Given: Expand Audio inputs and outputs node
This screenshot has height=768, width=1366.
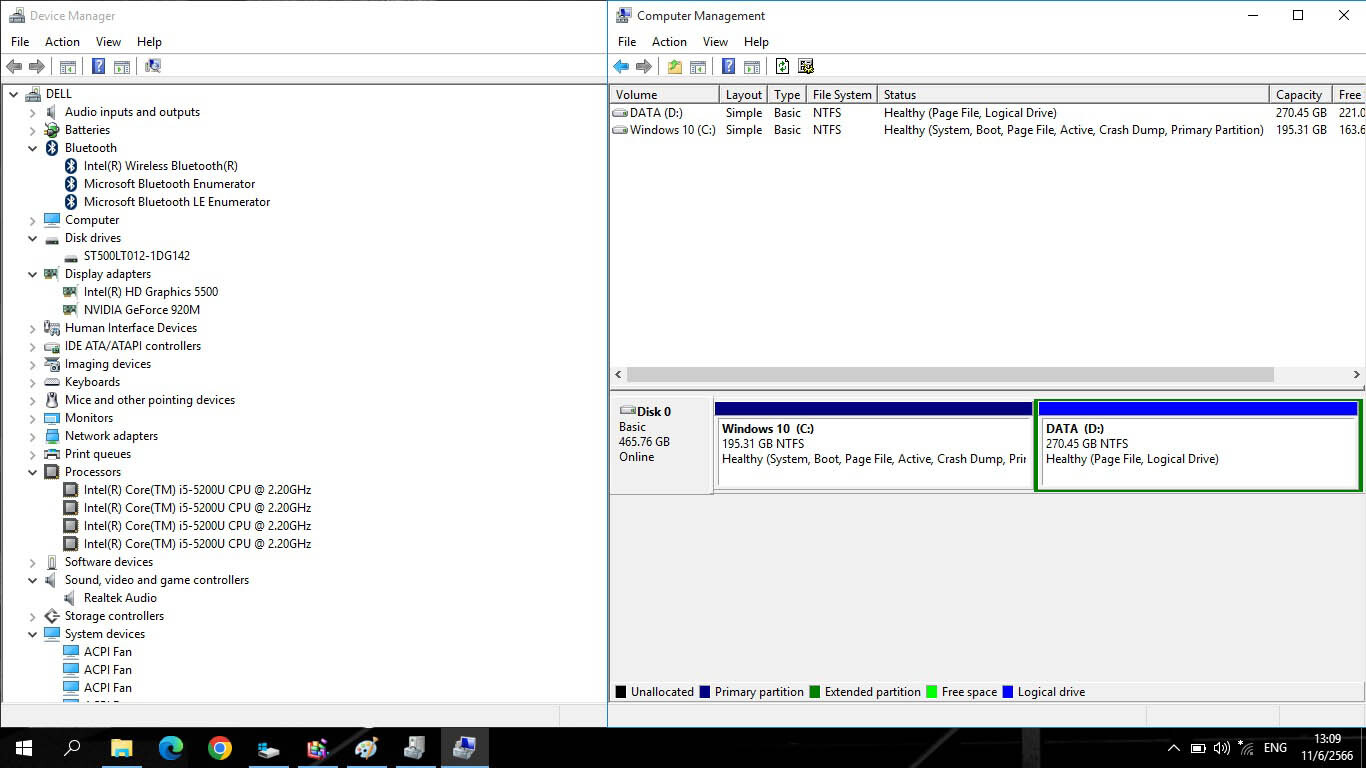Looking at the screenshot, I should coord(32,113).
